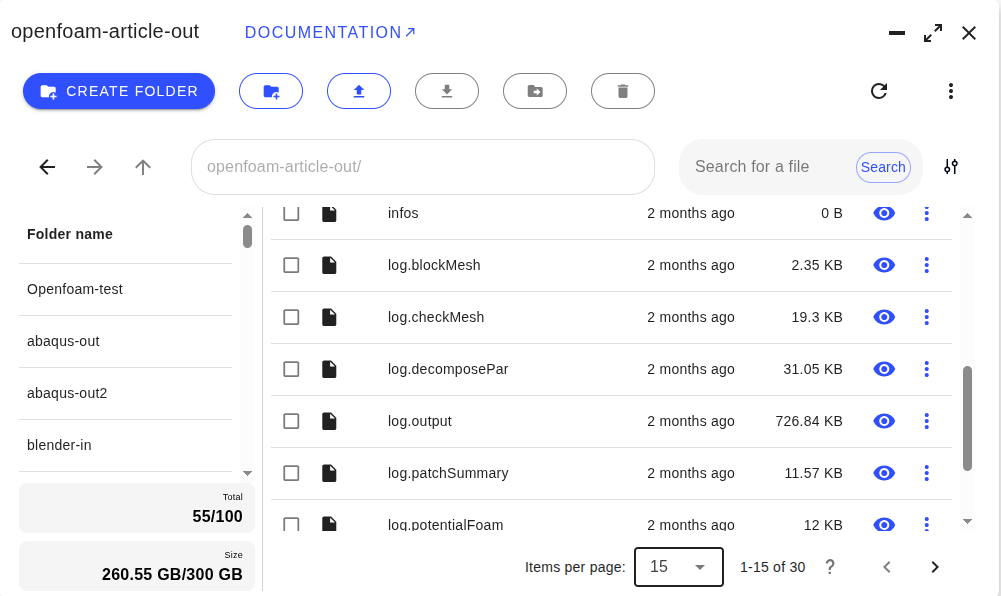Click the folder list scrollbar thumb

tap(248, 236)
